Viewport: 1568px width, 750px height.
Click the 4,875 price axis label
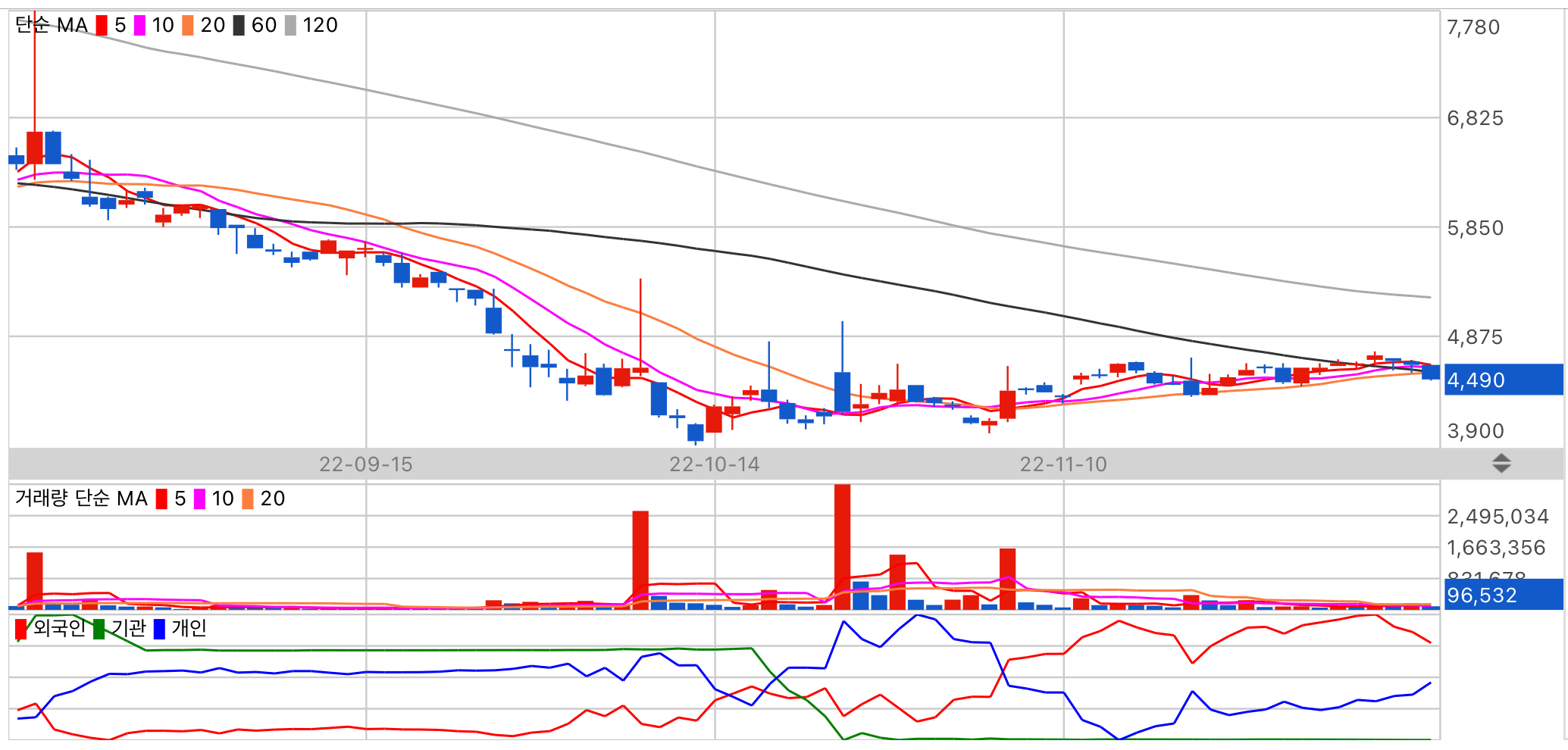(x=1475, y=337)
